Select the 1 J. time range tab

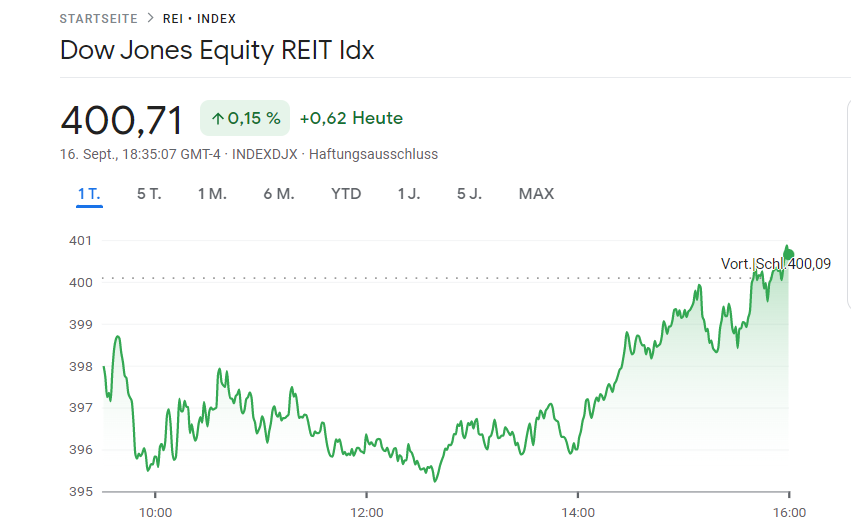tap(409, 194)
